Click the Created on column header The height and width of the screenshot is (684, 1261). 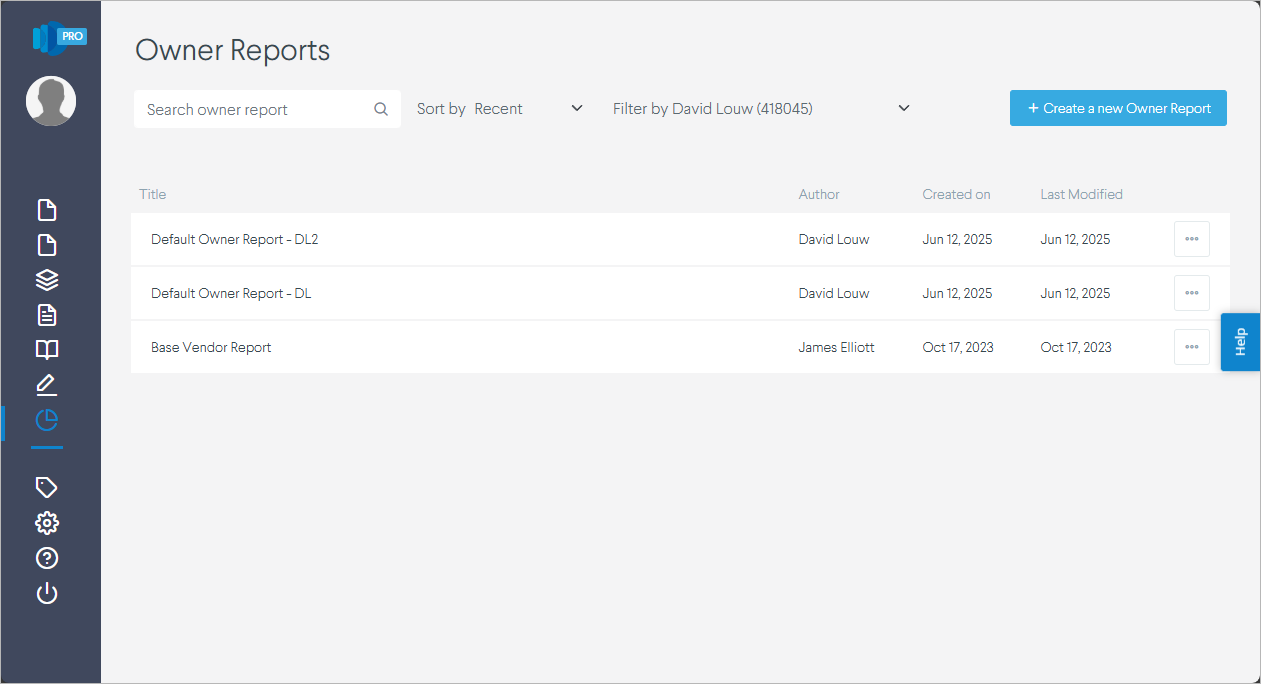tap(956, 194)
